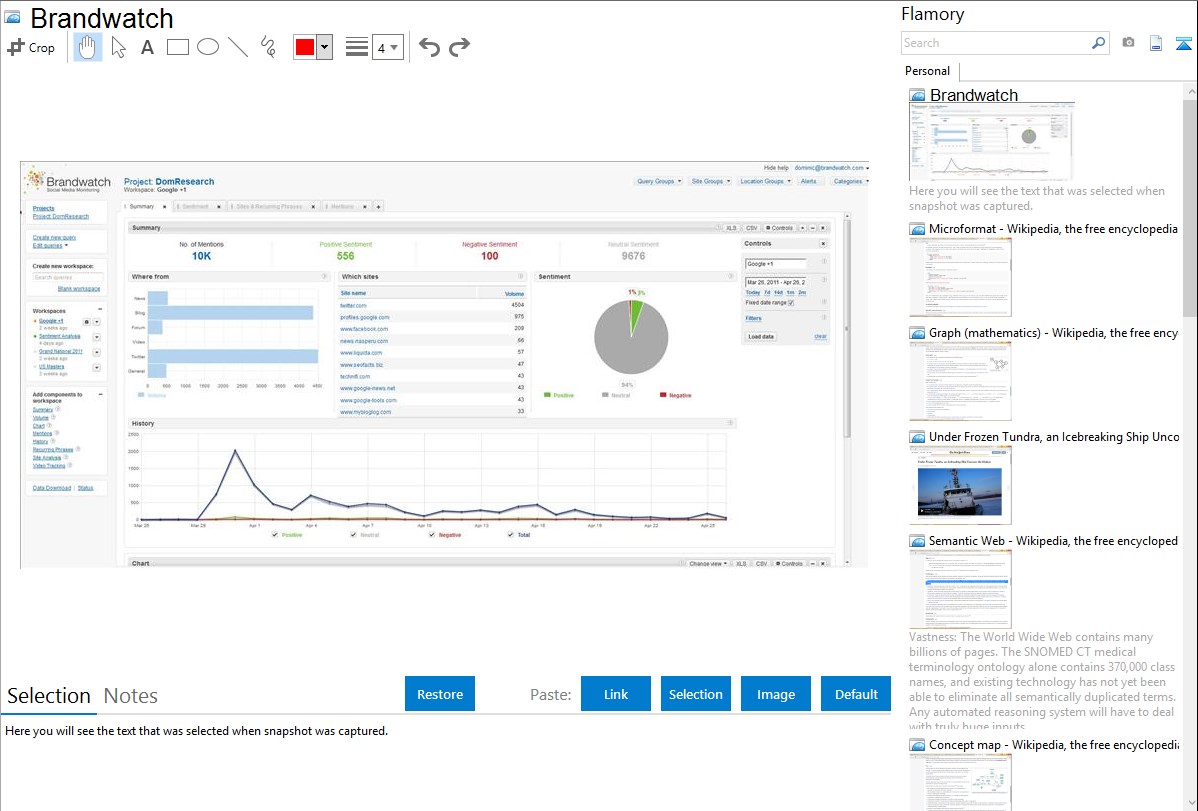Open the Graph (mathematics) snapshot thumbnail
This screenshot has height=811, width=1198.
pyautogui.click(x=960, y=381)
